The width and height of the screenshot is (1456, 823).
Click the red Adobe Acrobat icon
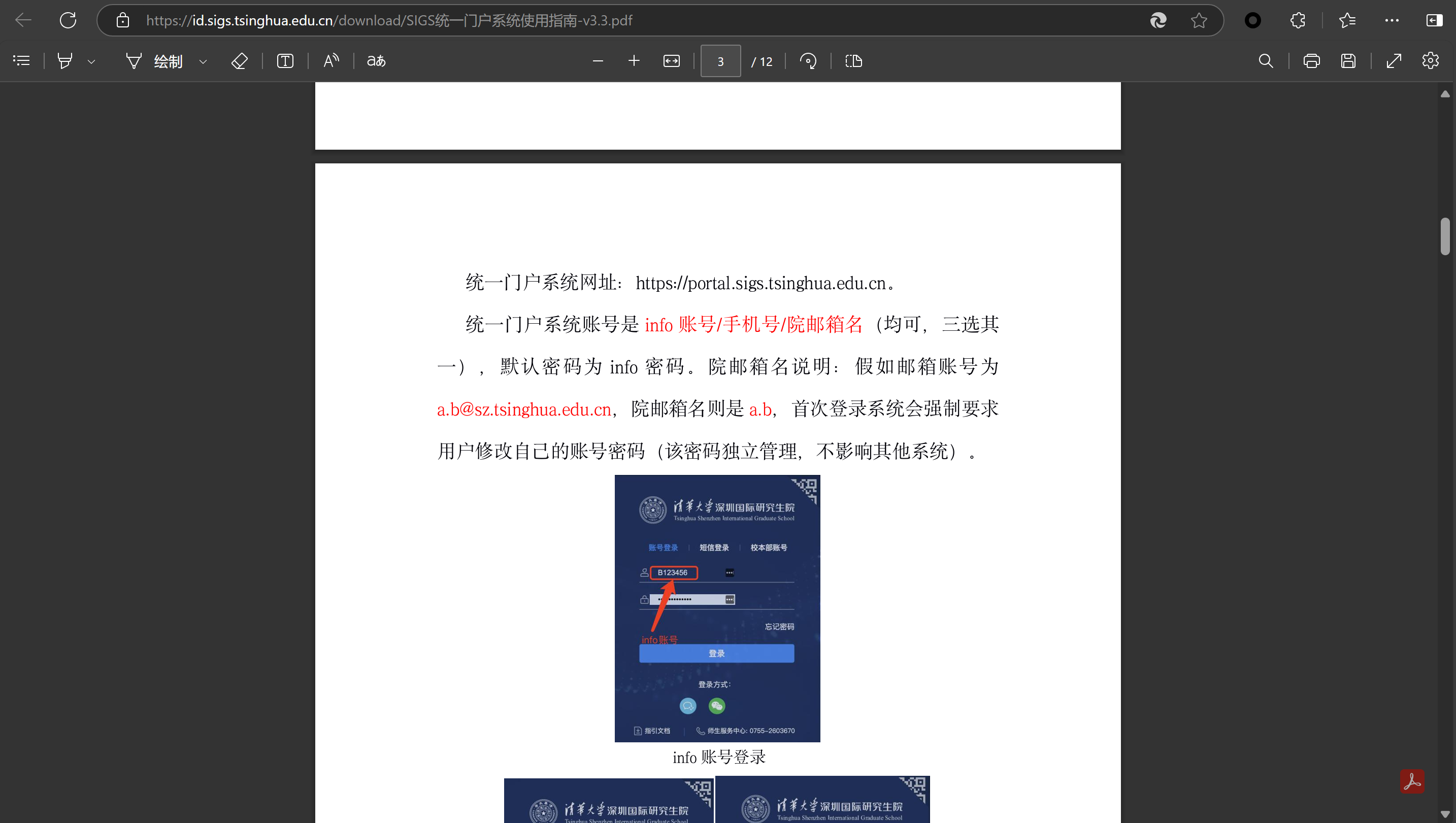click(1412, 782)
